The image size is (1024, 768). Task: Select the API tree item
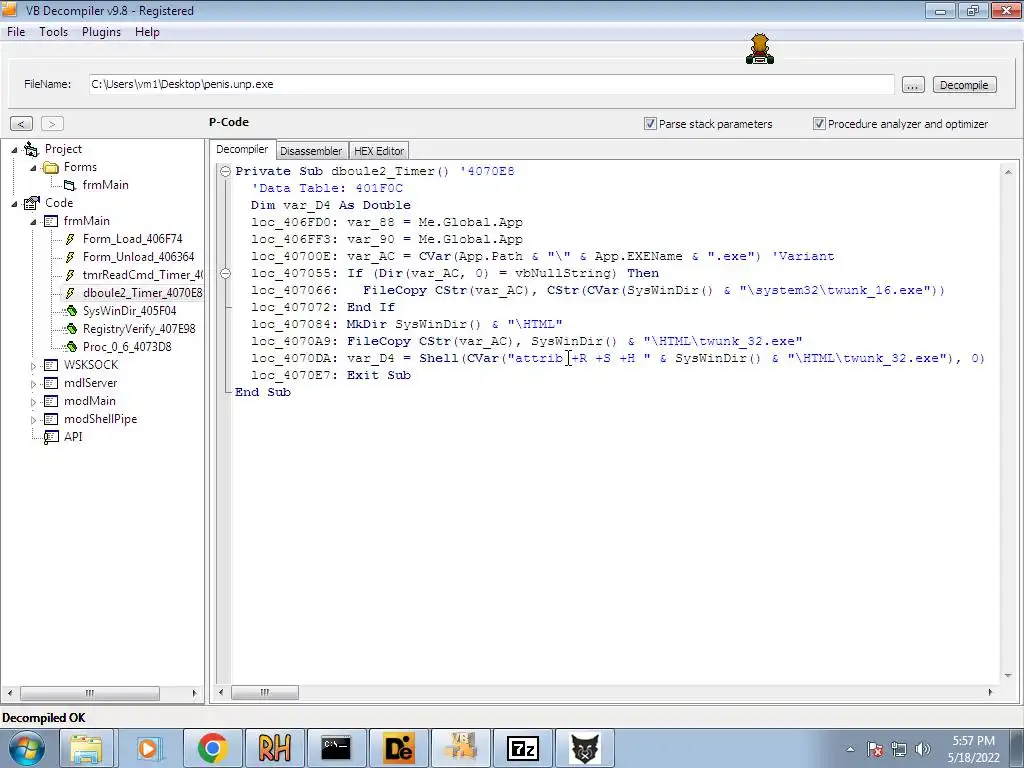point(73,437)
